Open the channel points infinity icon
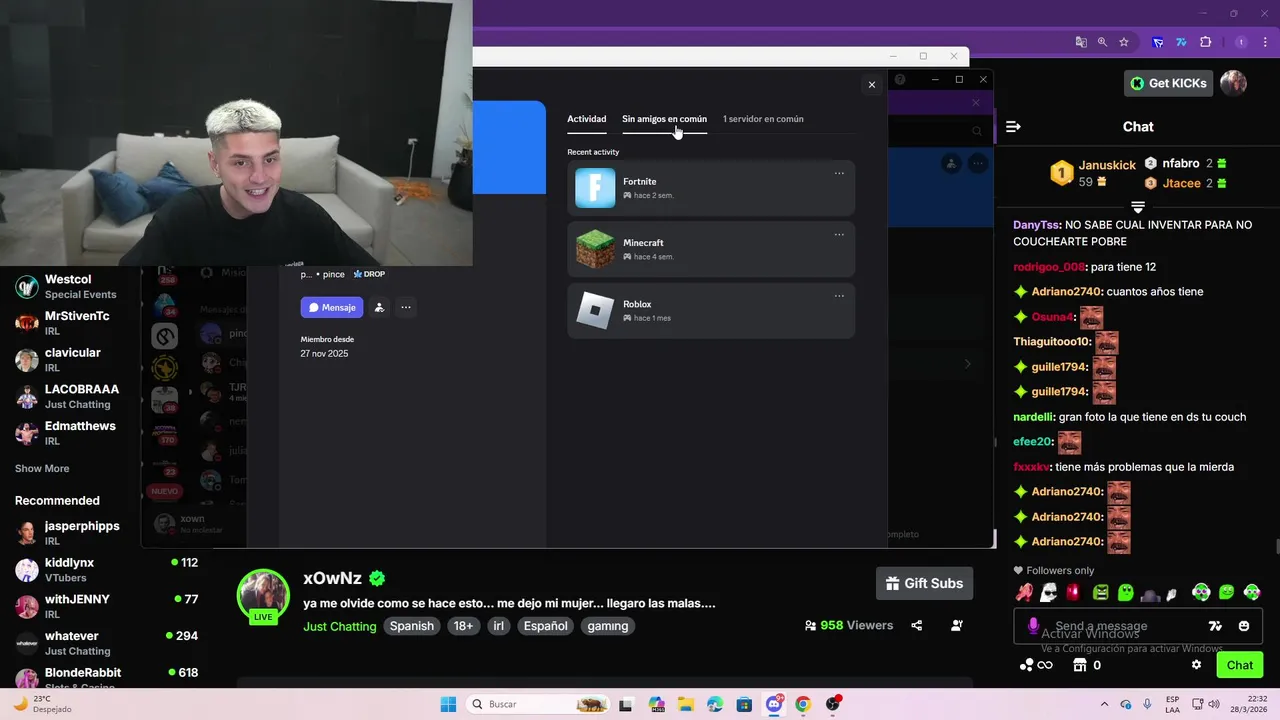1280x720 pixels. [1036, 665]
